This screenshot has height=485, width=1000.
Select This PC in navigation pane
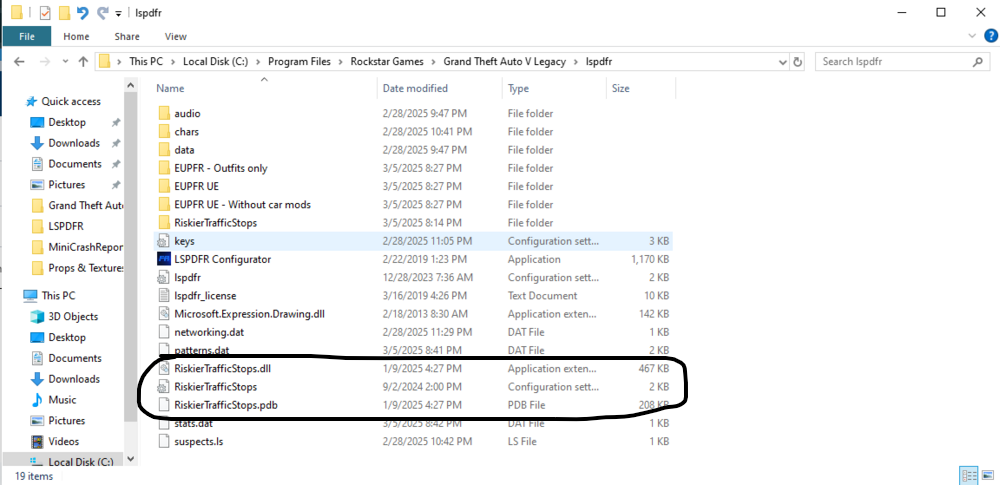(x=58, y=295)
